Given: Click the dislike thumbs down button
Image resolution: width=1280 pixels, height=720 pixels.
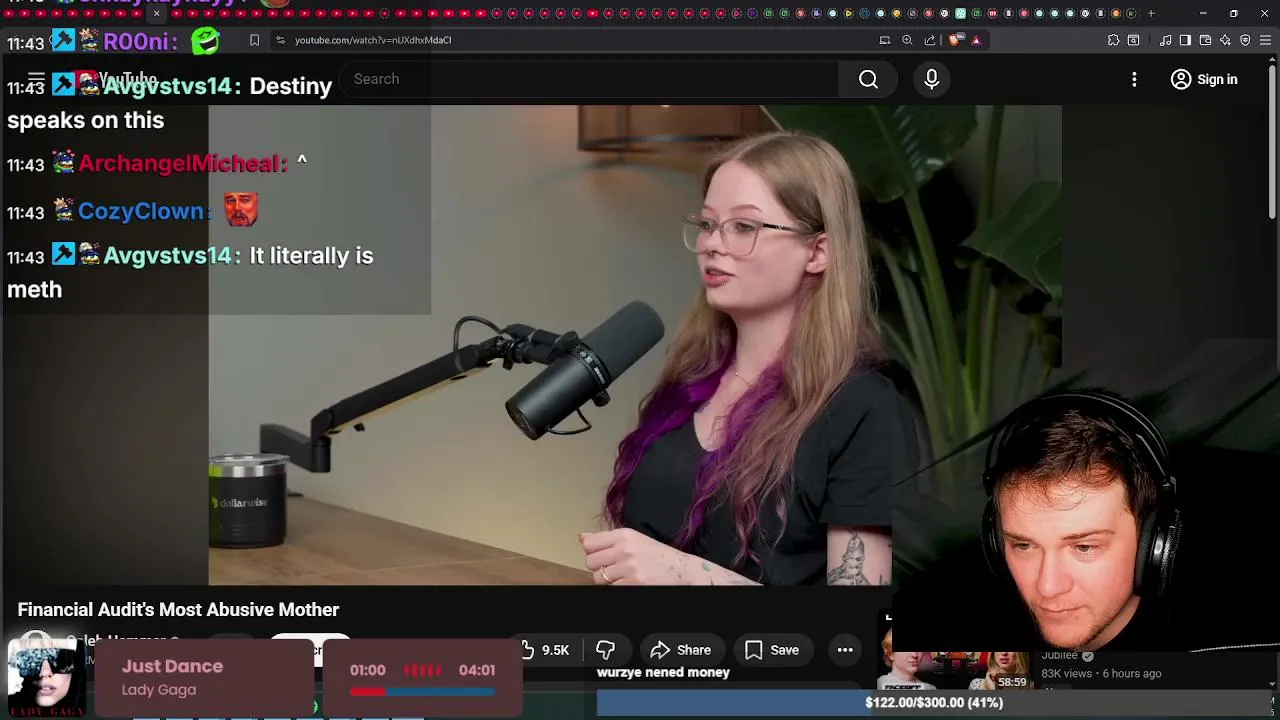Looking at the screenshot, I should [x=605, y=650].
